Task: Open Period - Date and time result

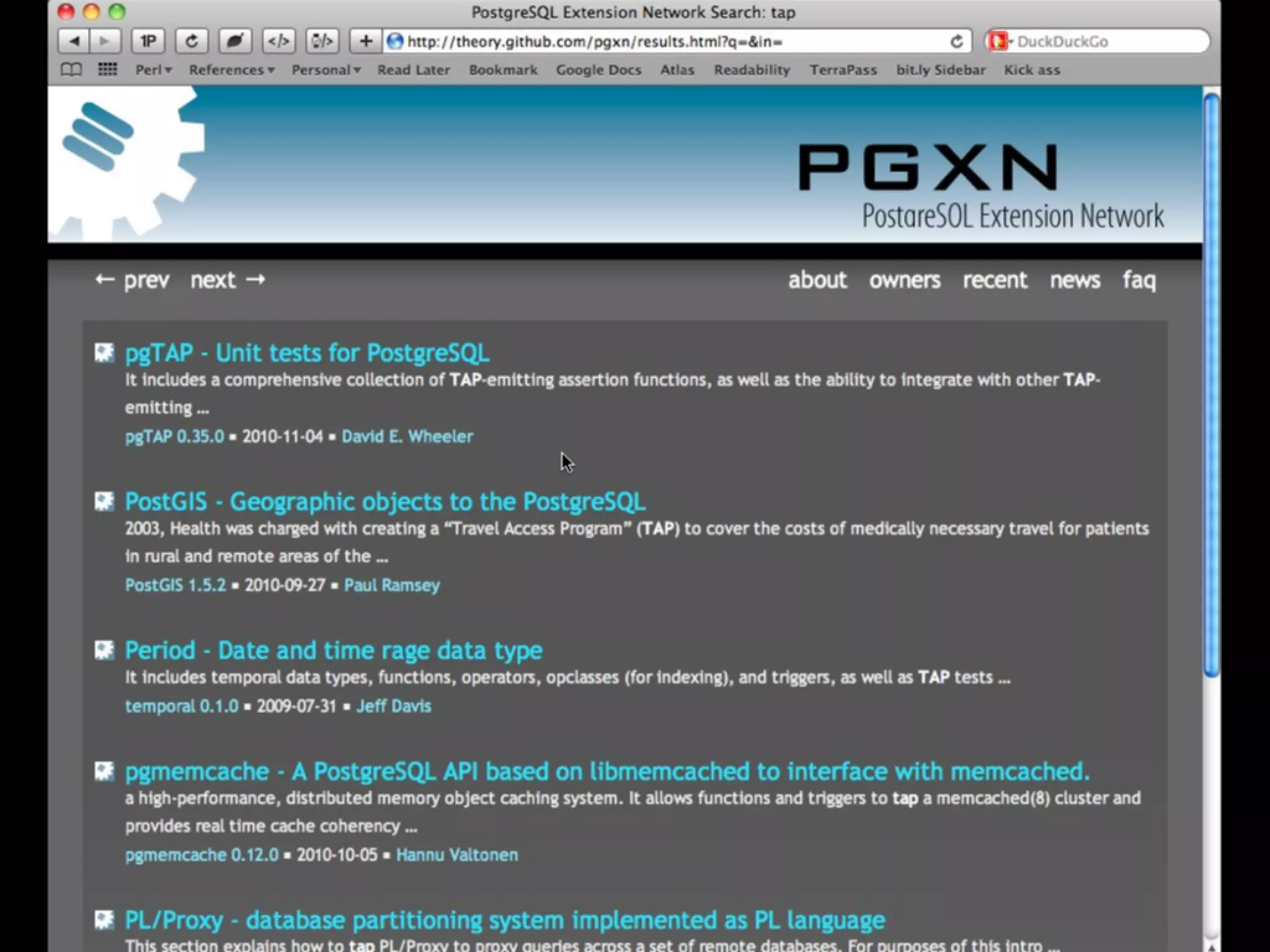Action: pyautogui.click(x=334, y=650)
